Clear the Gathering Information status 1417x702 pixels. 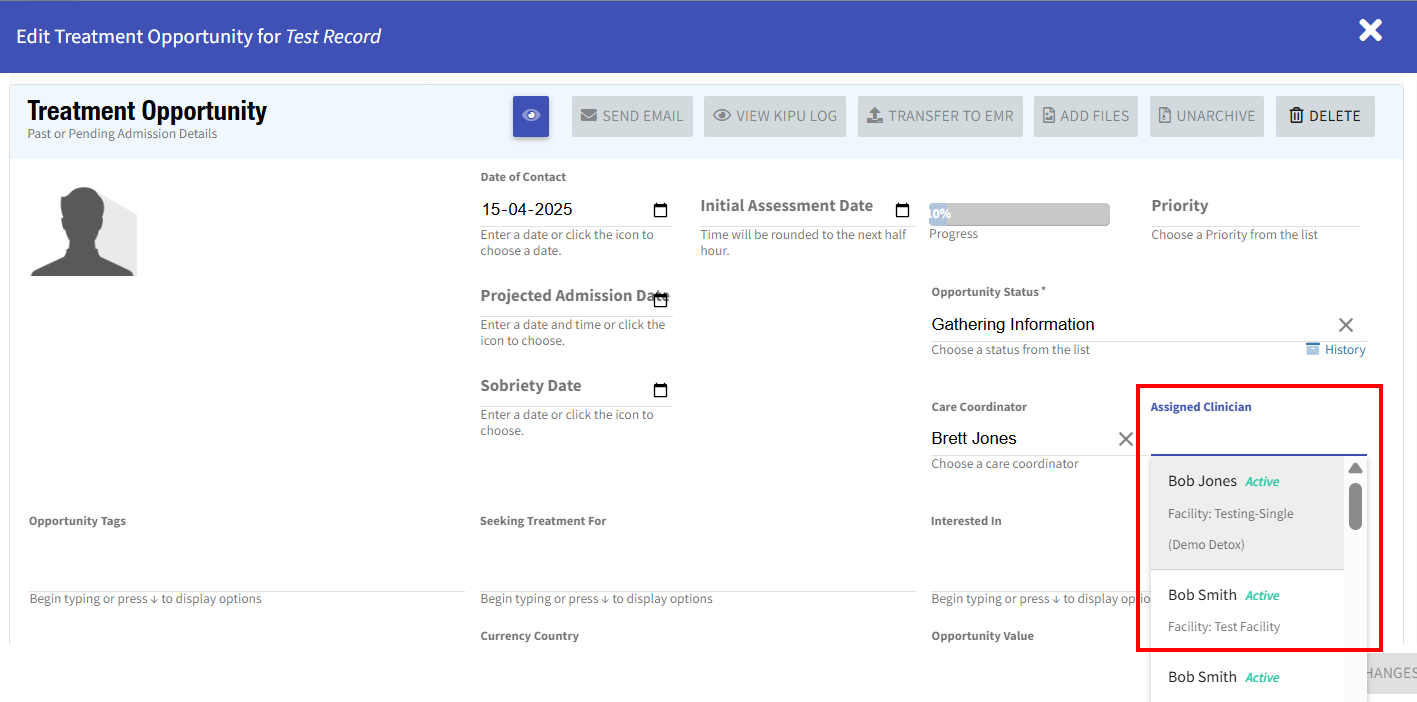[1345, 325]
